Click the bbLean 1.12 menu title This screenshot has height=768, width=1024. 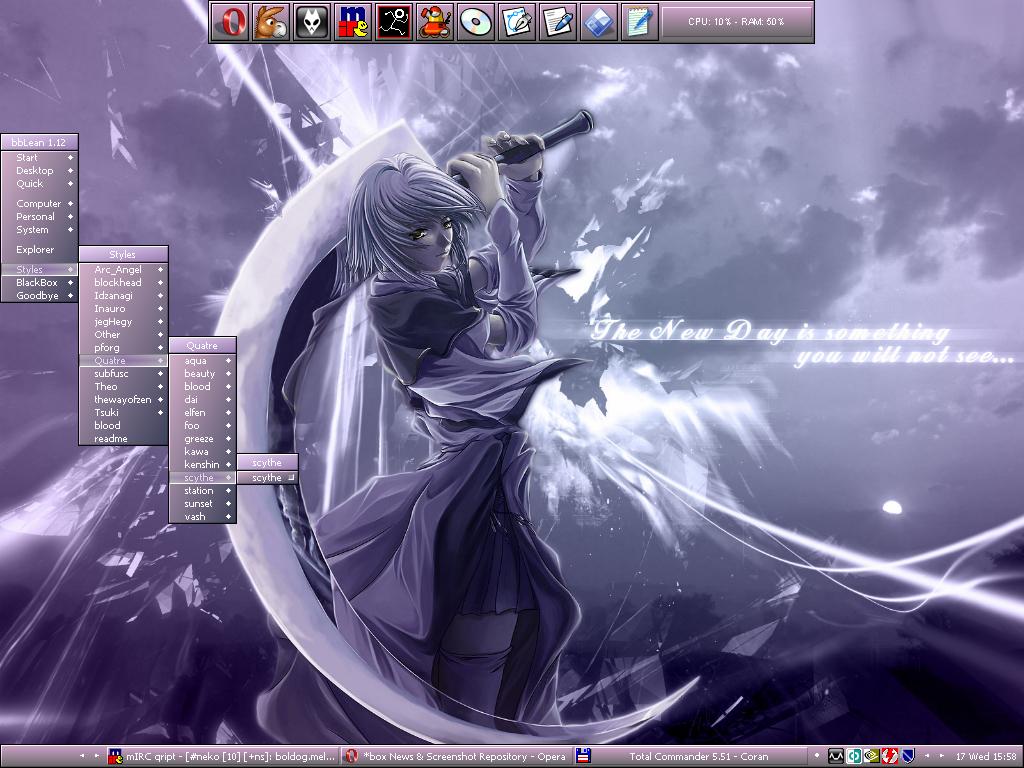tap(39, 142)
